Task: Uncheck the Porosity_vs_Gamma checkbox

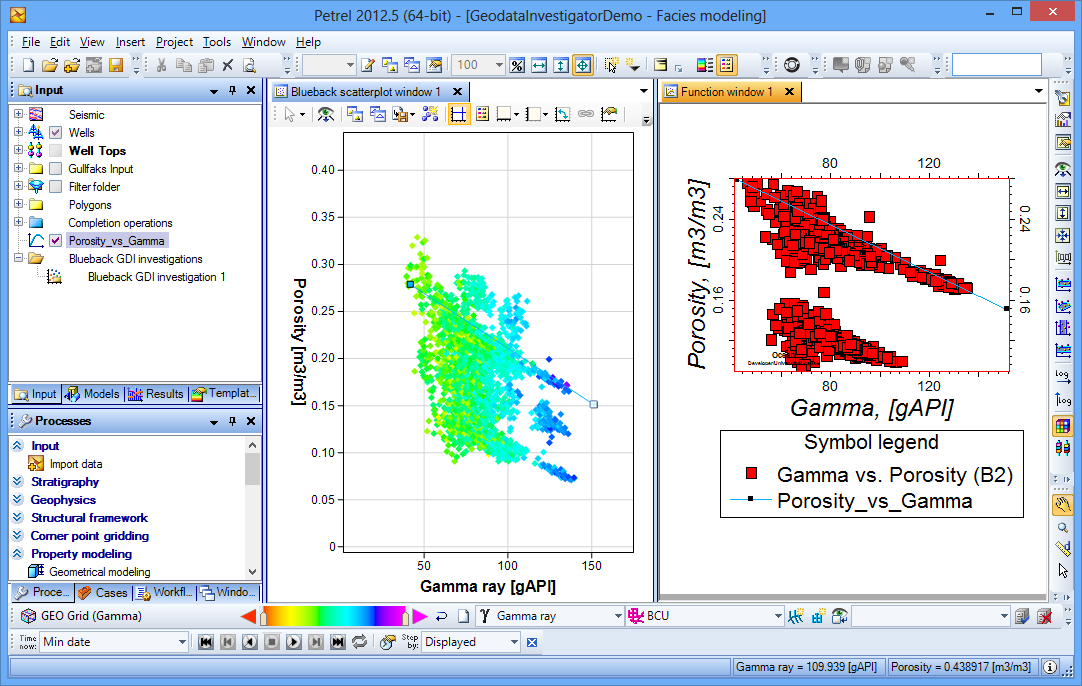Action: pyautogui.click(x=56, y=241)
